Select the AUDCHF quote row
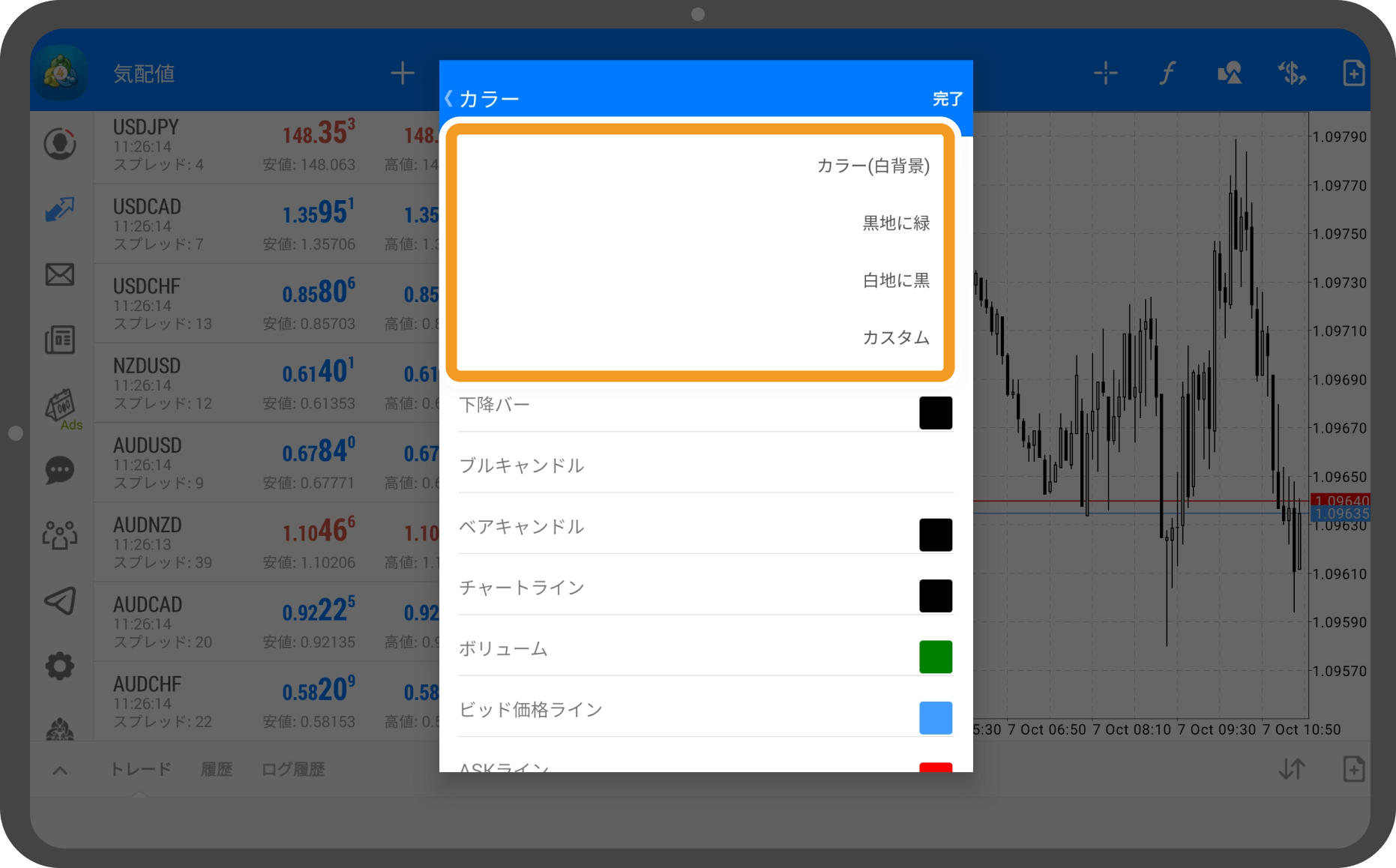Image resolution: width=1396 pixels, height=868 pixels. point(266,702)
